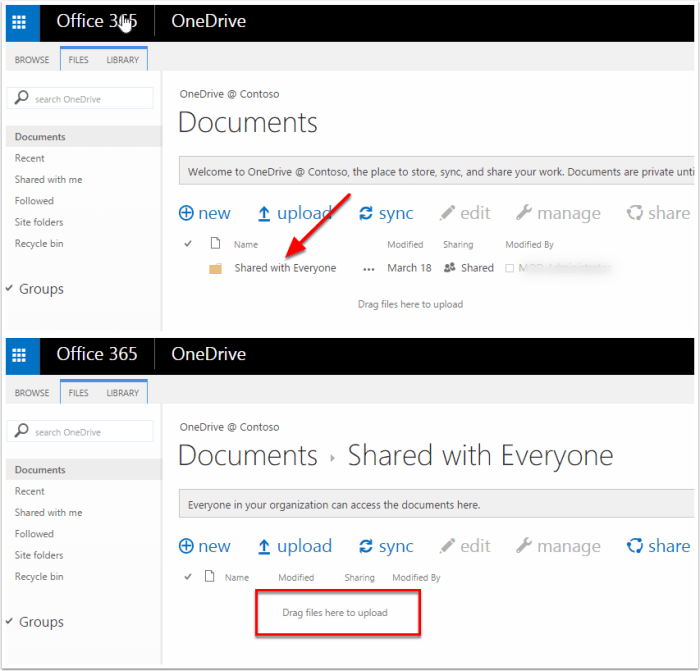Sort by Name column in bottom panel
Image resolution: width=700 pixels, height=671 pixels.
pyautogui.click(x=237, y=578)
